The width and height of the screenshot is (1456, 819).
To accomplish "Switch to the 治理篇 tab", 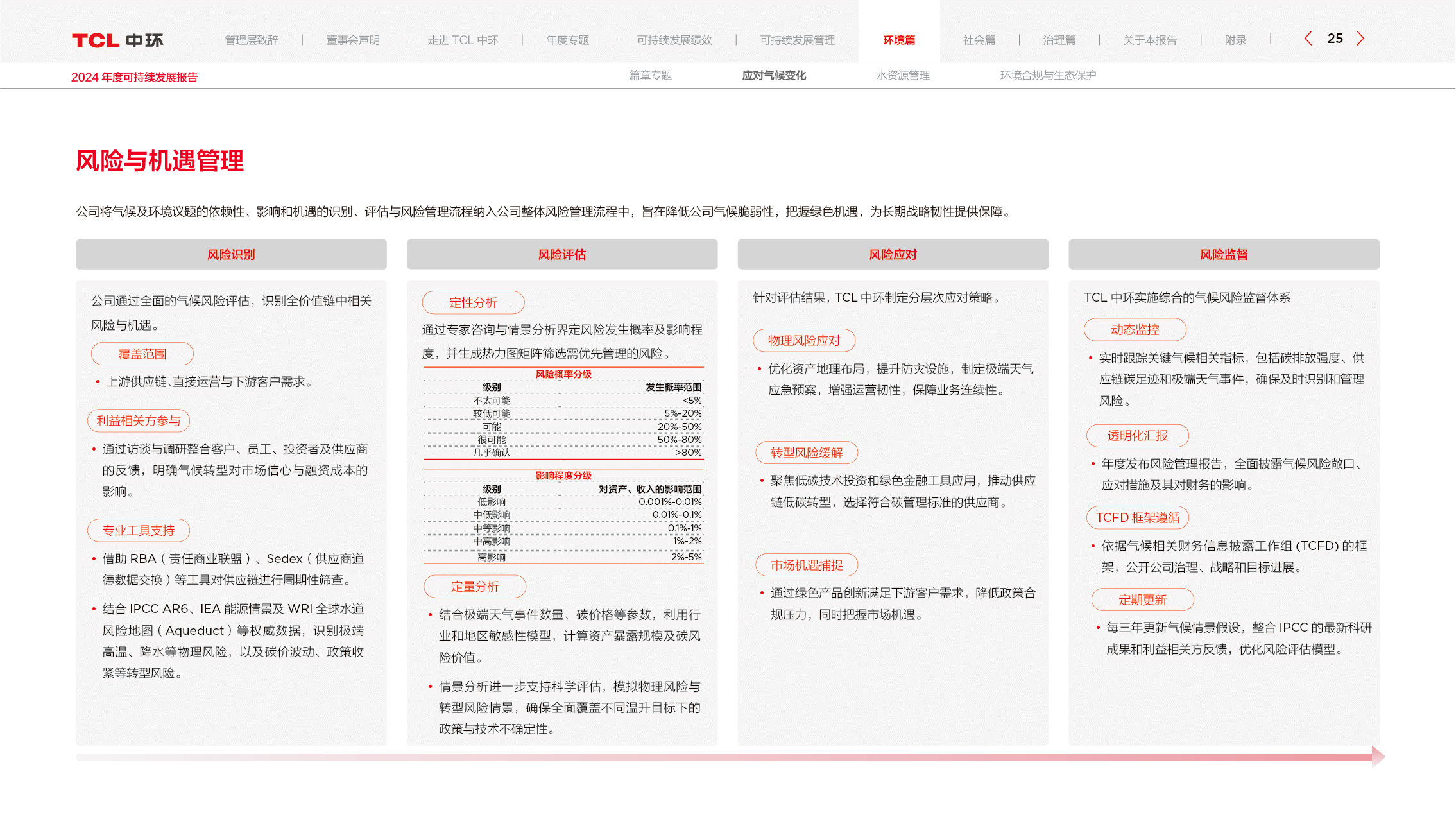I will point(1059,40).
